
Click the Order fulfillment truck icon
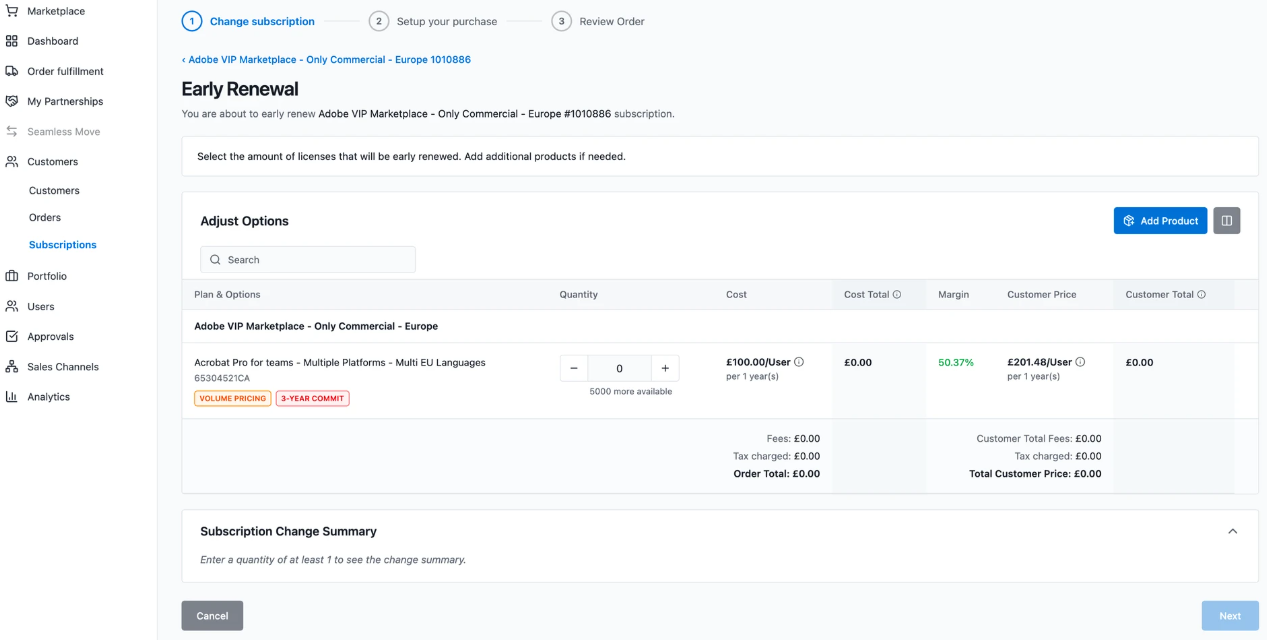[x=12, y=71]
